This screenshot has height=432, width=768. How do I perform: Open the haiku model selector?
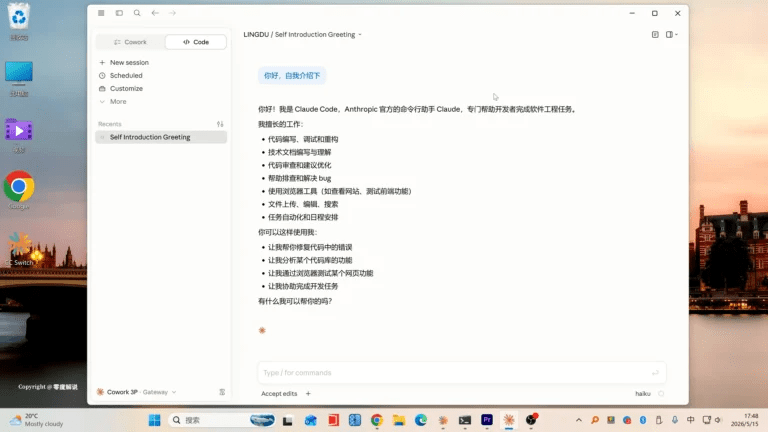(x=643, y=394)
